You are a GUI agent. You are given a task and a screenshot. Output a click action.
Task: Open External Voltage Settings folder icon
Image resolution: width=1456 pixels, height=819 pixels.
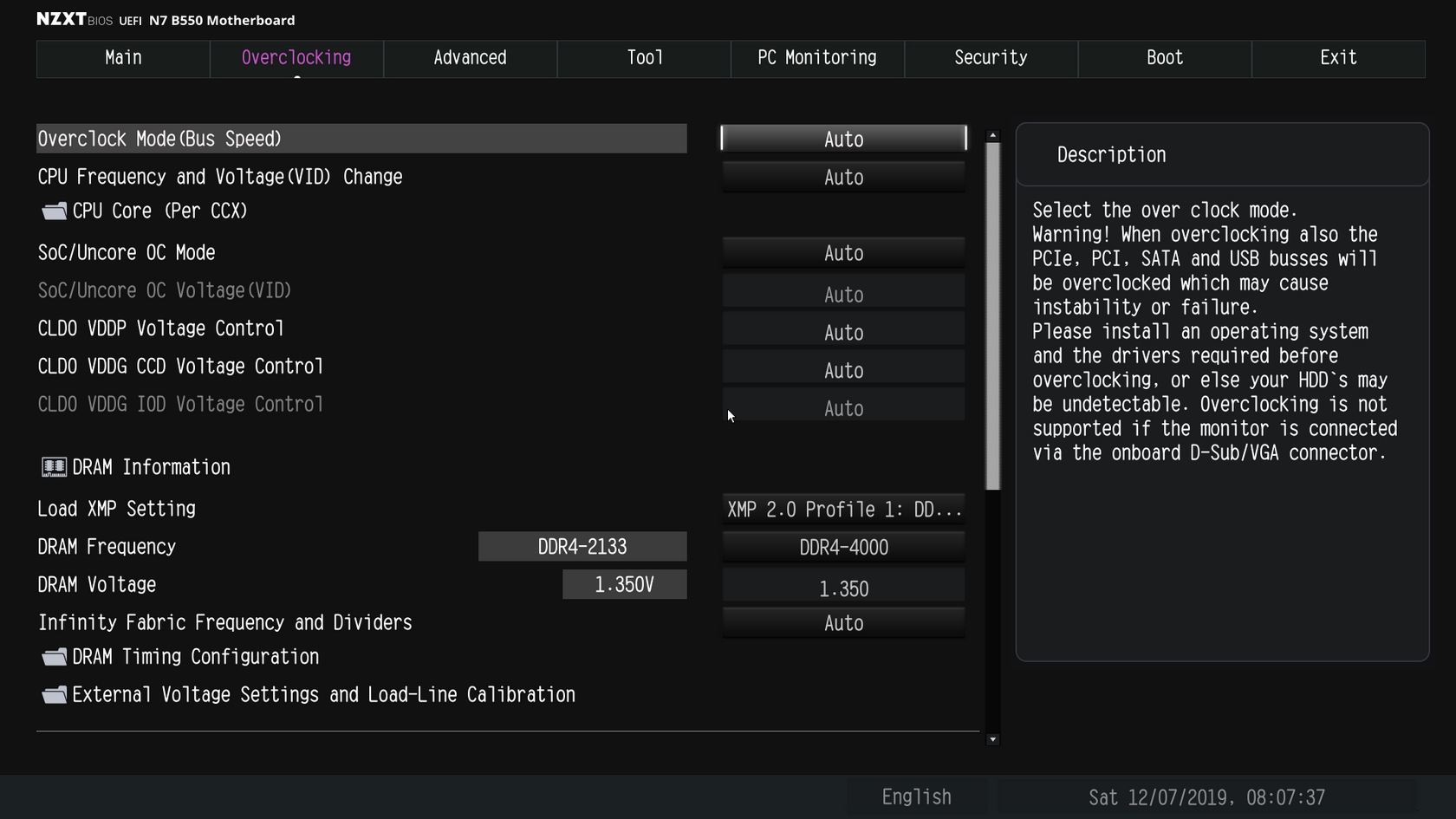(x=55, y=695)
